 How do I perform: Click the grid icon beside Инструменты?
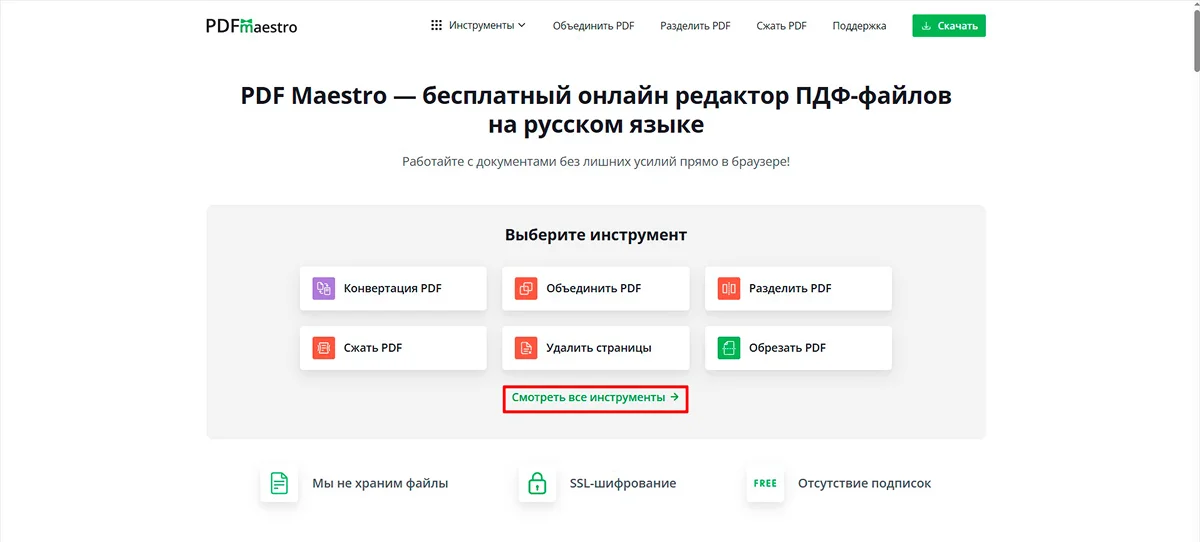pyautogui.click(x=436, y=26)
